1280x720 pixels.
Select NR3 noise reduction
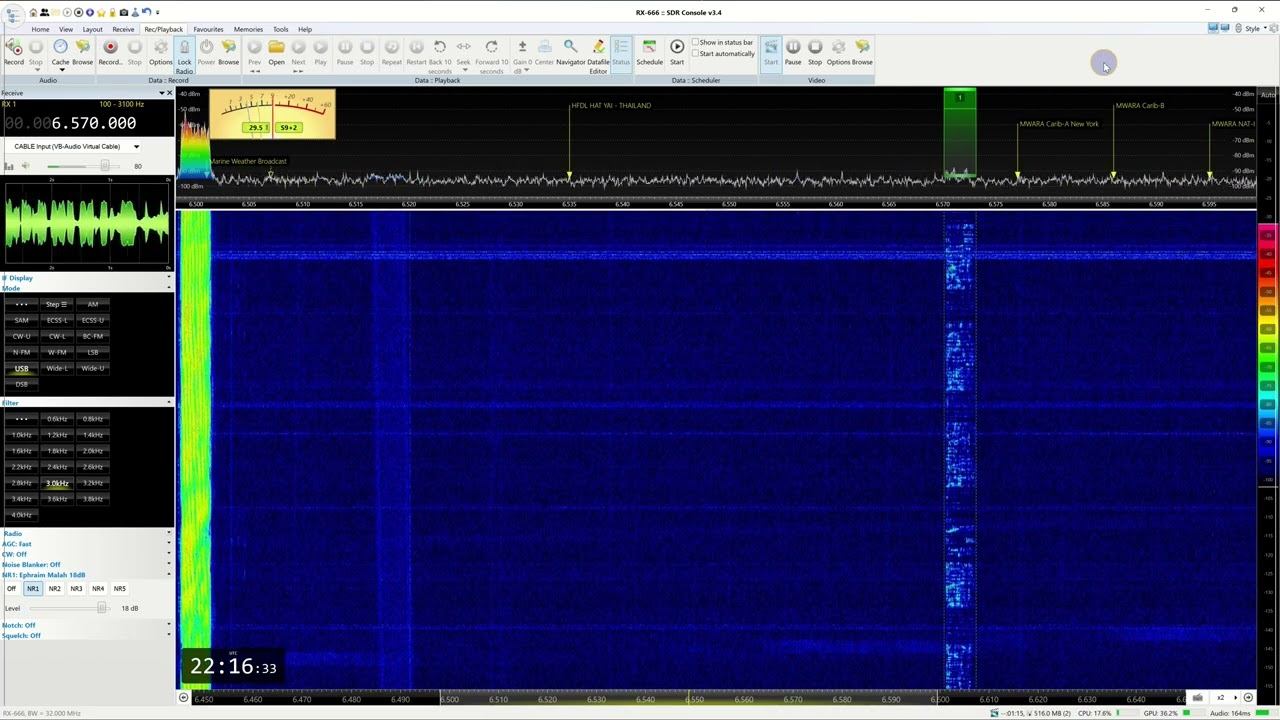tap(76, 589)
